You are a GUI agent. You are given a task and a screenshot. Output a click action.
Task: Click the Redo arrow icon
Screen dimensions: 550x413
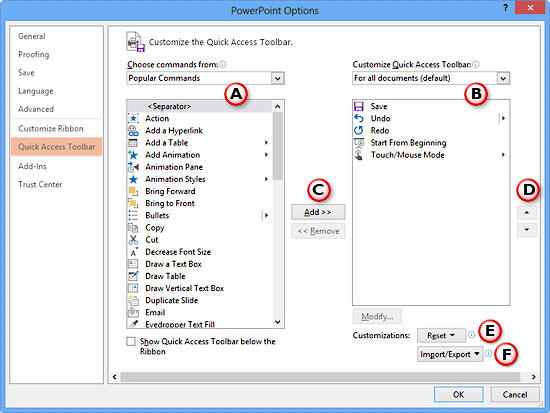(x=359, y=131)
